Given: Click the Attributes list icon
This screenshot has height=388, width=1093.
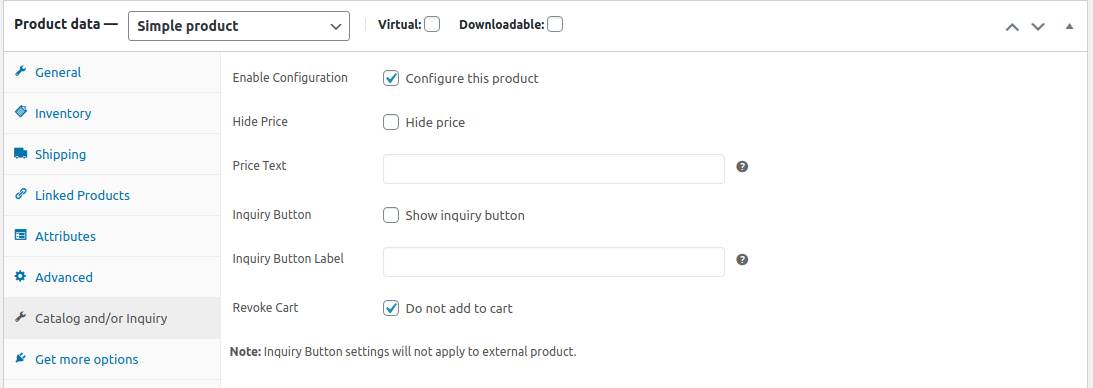Looking at the screenshot, I should (20, 235).
